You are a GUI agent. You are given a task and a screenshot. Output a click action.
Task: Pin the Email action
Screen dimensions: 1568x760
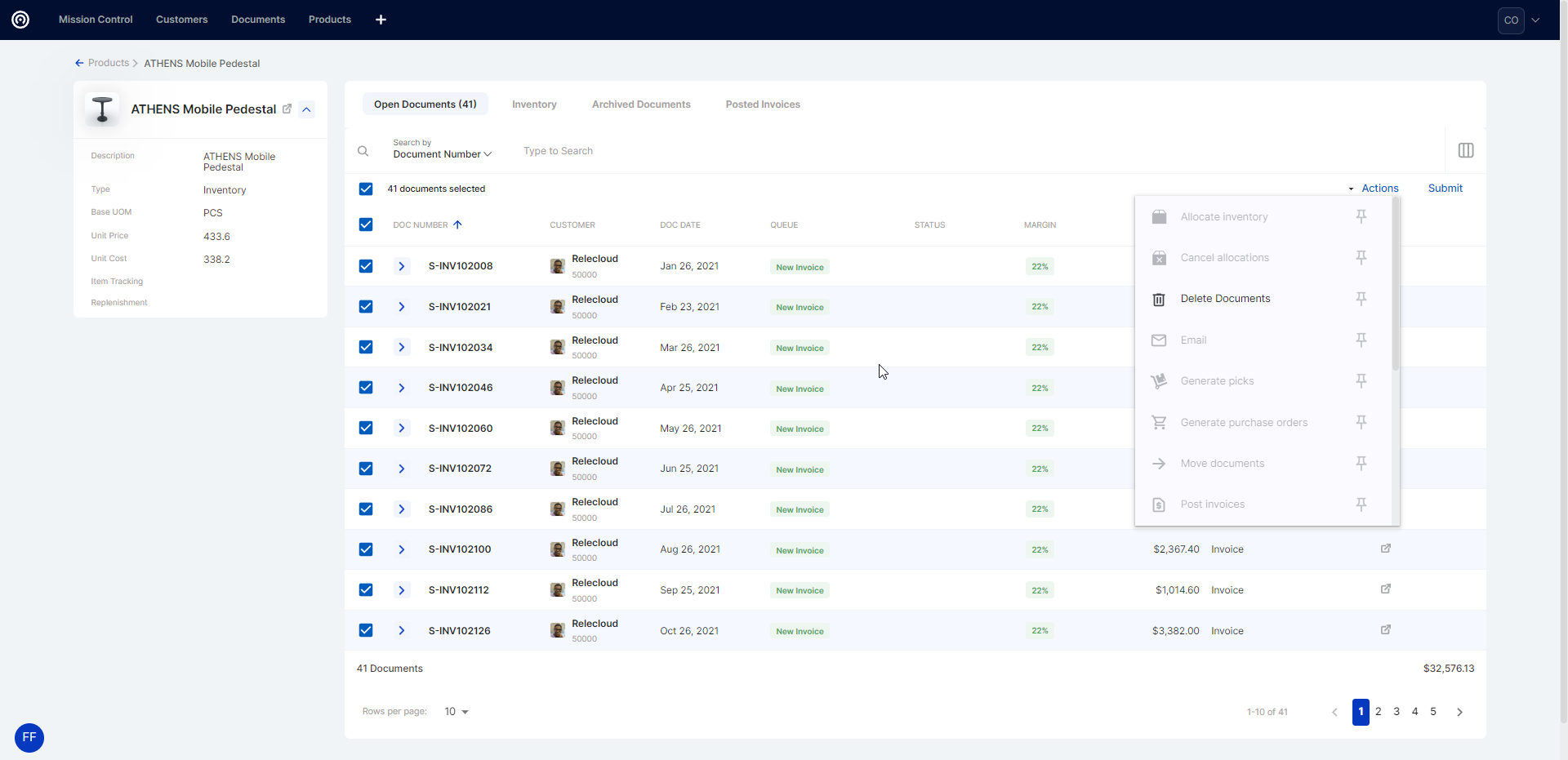click(x=1361, y=340)
